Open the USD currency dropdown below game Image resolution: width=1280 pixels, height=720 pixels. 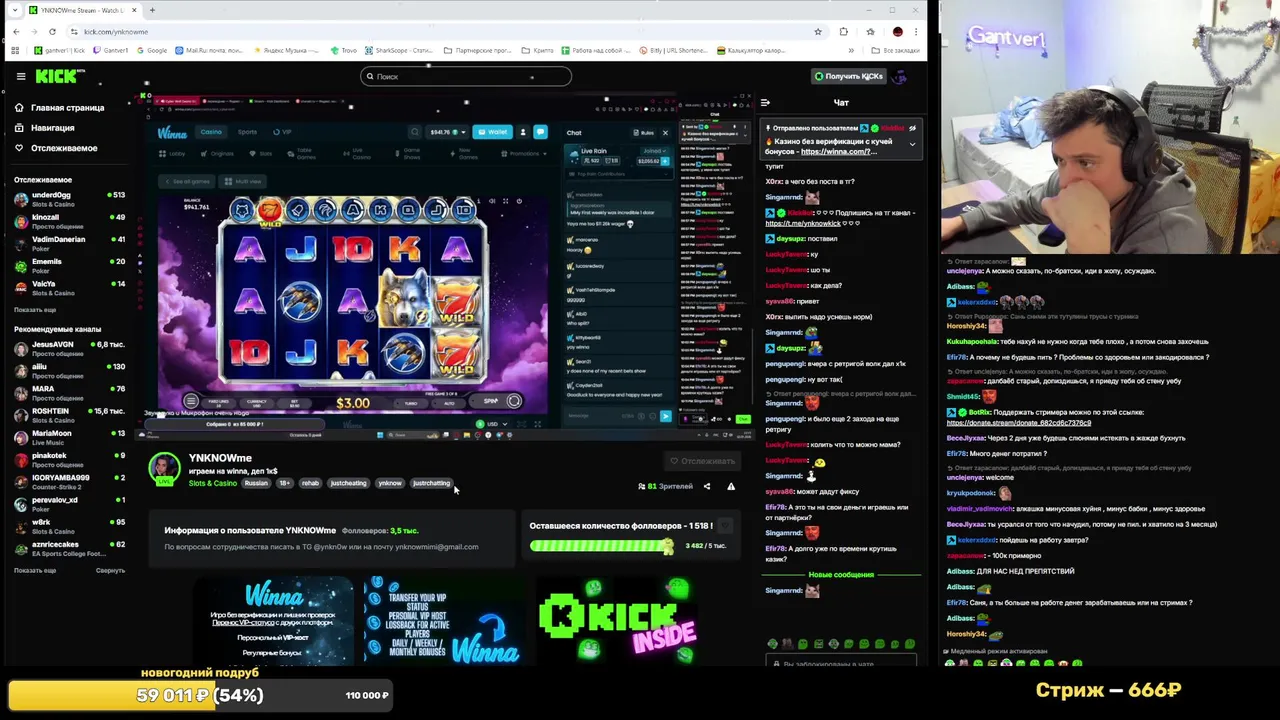(x=492, y=425)
